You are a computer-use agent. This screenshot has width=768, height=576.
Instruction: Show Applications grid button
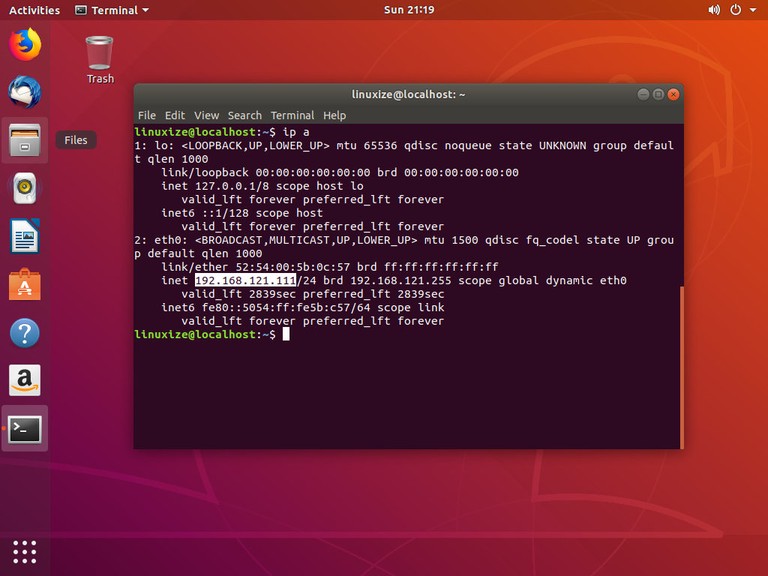[x=25, y=551]
